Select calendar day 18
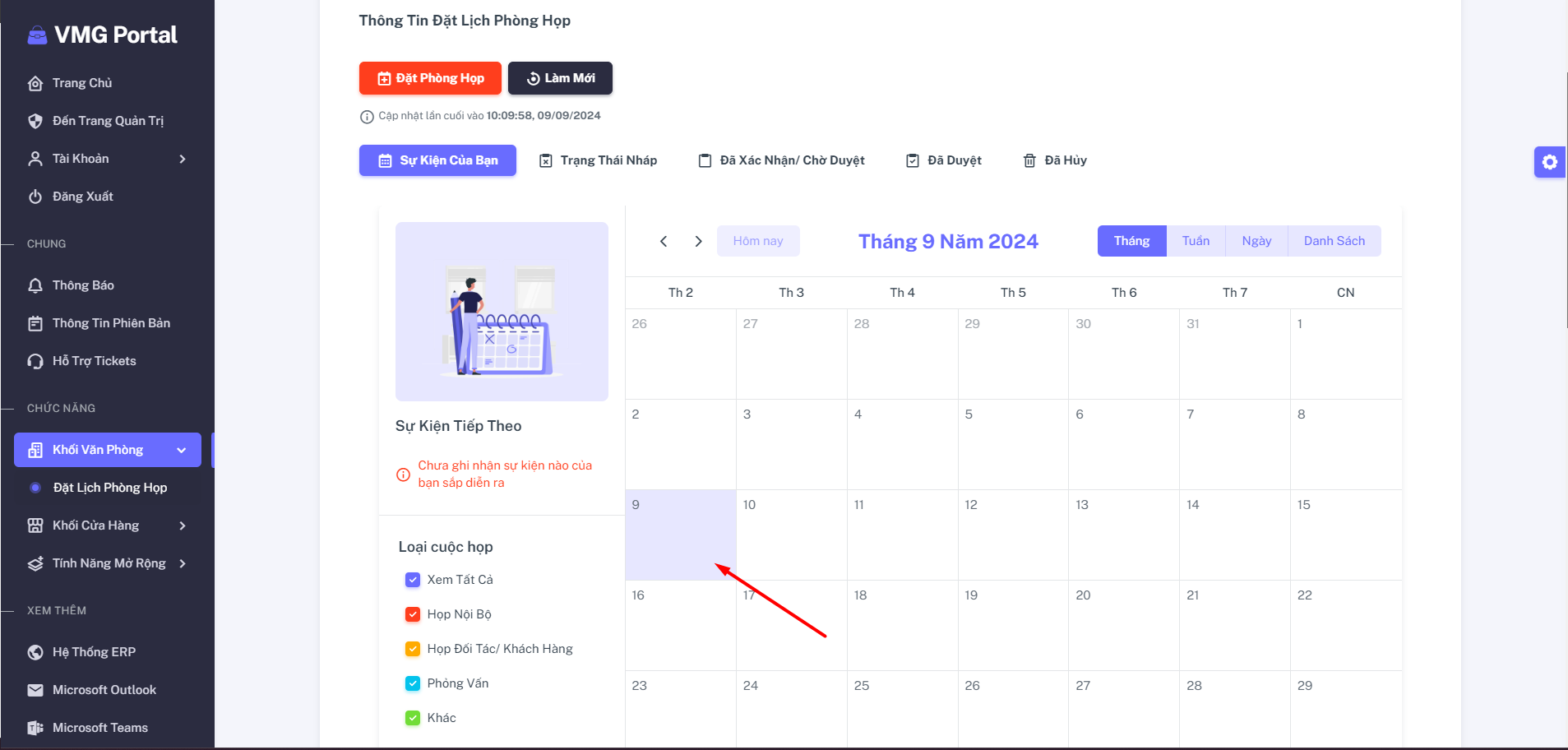1568x750 pixels. 903,626
